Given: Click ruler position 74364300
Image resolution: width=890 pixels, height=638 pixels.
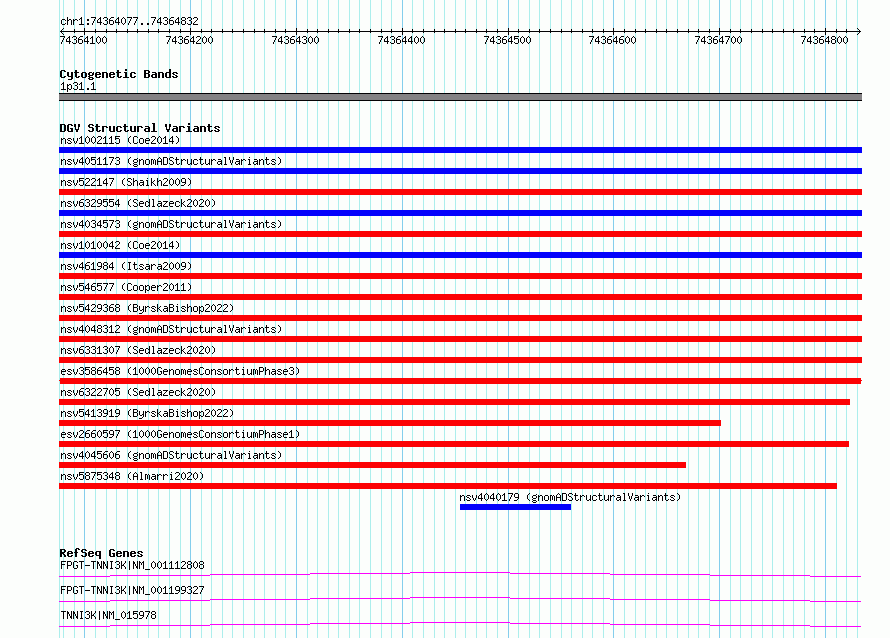Looking at the screenshot, I should (x=295, y=40).
